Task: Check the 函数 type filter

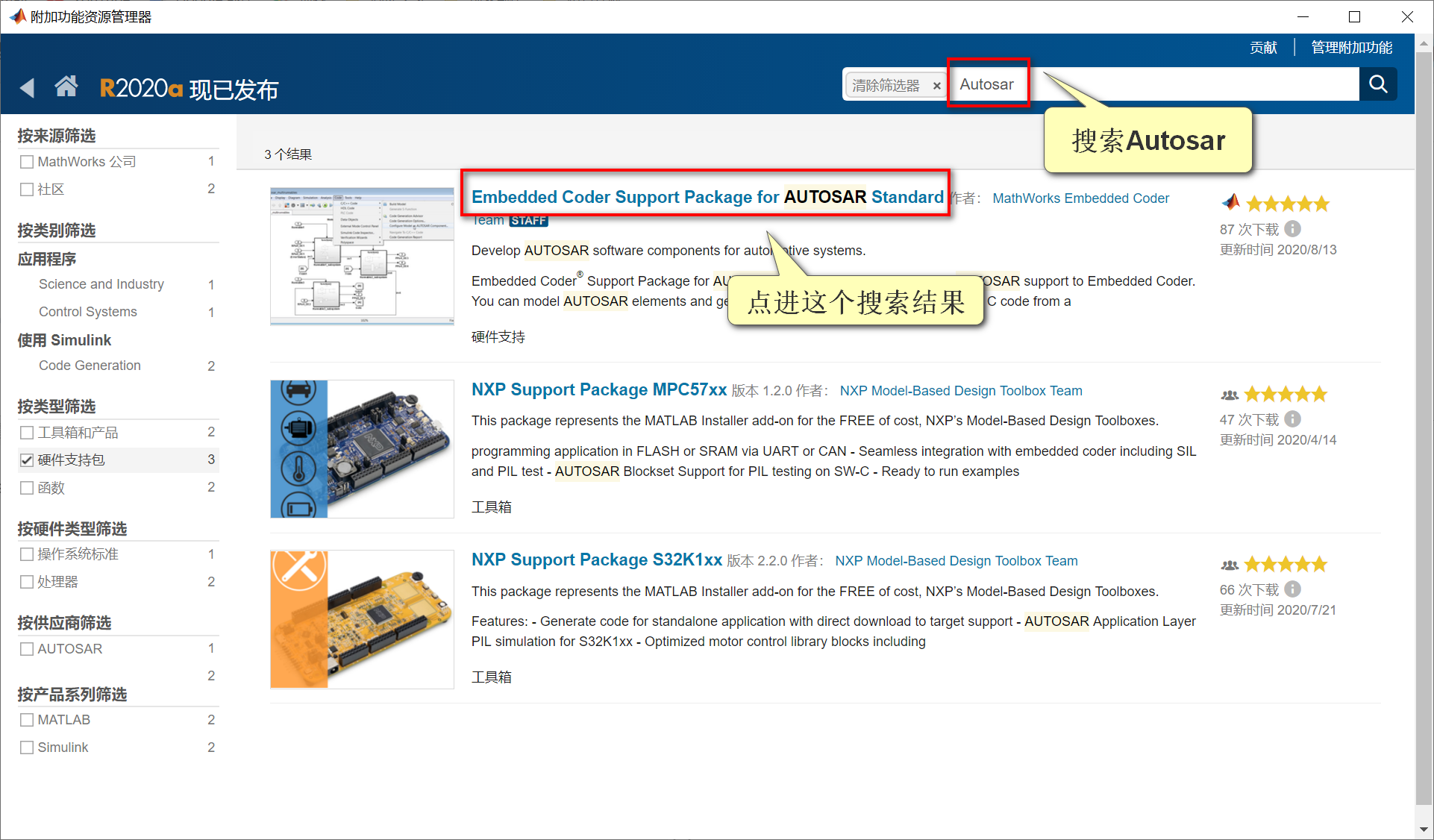Action: point(27,488)
